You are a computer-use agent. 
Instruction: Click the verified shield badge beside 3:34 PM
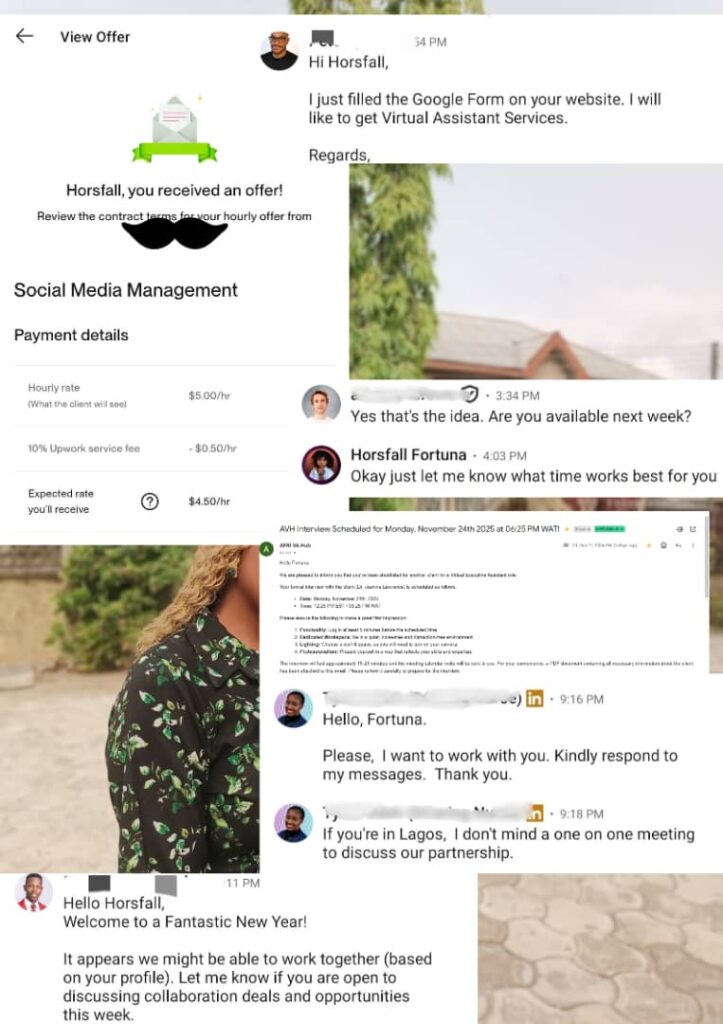coord(470,394)
